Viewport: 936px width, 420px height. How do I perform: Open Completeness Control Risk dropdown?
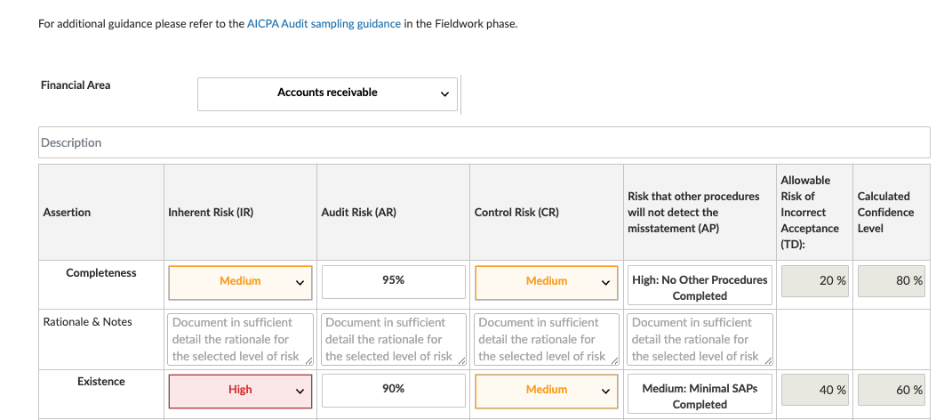pos(547,282)
